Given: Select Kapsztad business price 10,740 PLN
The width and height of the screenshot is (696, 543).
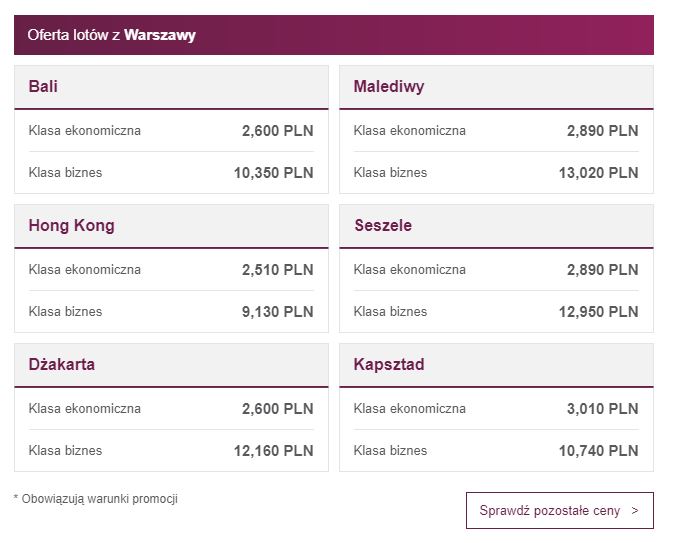Looking at the screenshot, I should point(599,451).
